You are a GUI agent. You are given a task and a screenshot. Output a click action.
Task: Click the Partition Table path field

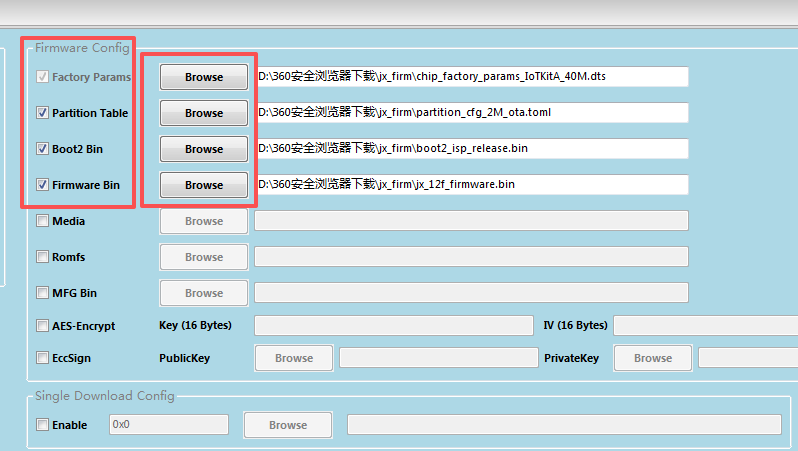pos(472,113)
